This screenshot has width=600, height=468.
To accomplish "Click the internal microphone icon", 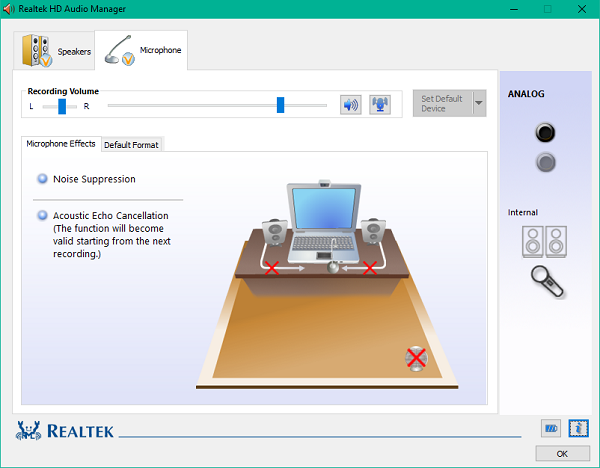I will (x=547, y=282).
